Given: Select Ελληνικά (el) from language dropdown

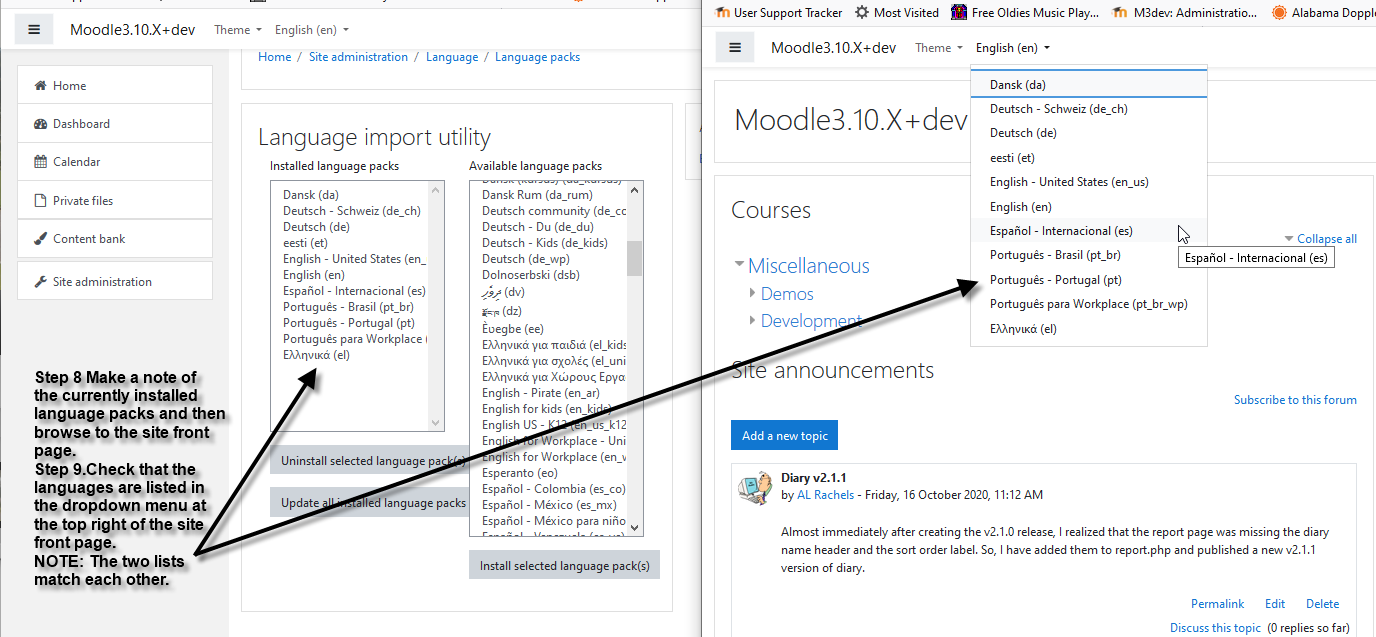Looking at the screenshot, I should tap(1089, 329).
